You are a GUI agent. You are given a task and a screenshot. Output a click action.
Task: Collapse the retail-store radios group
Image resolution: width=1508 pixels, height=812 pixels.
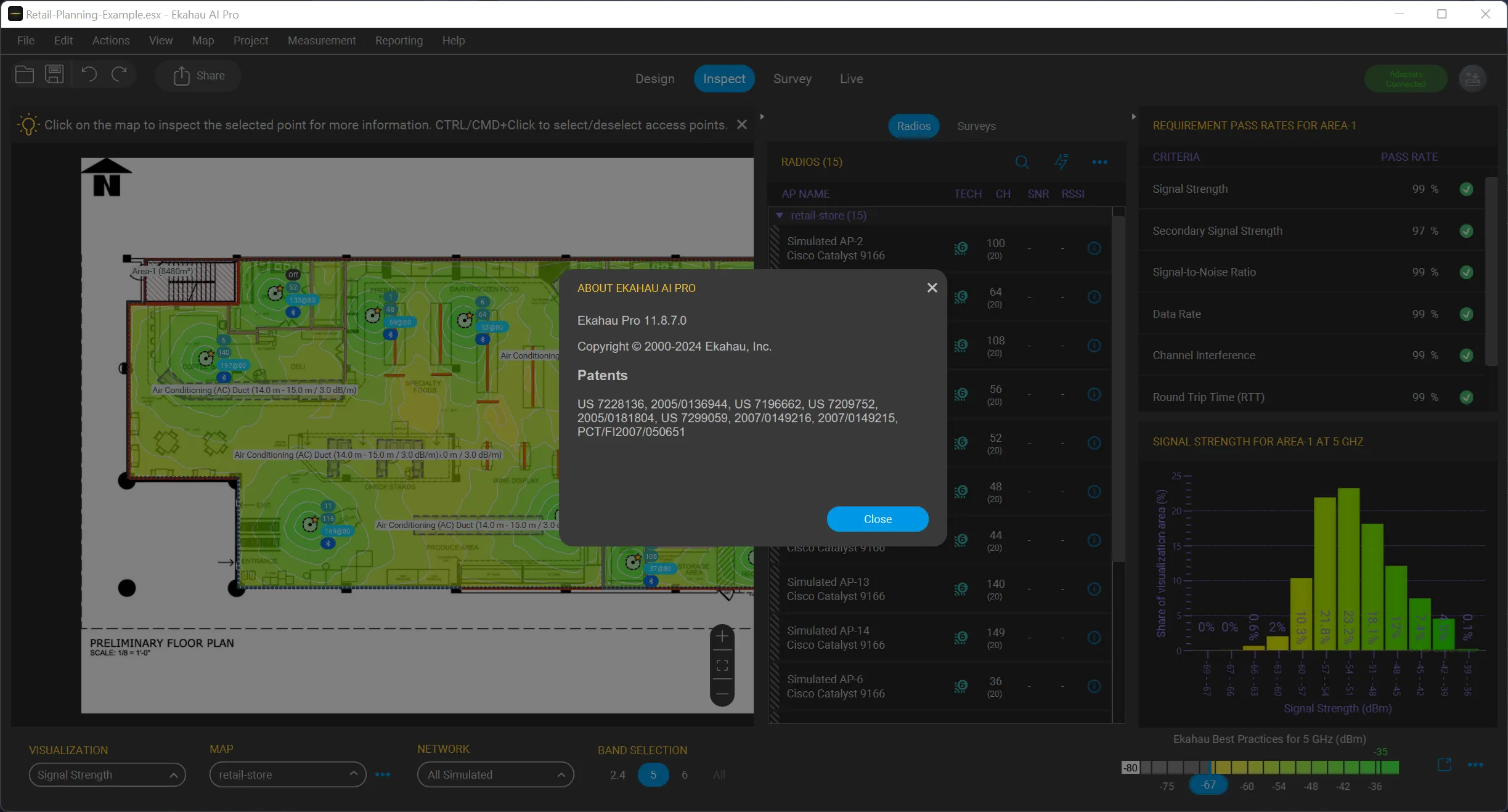[780, 216]
